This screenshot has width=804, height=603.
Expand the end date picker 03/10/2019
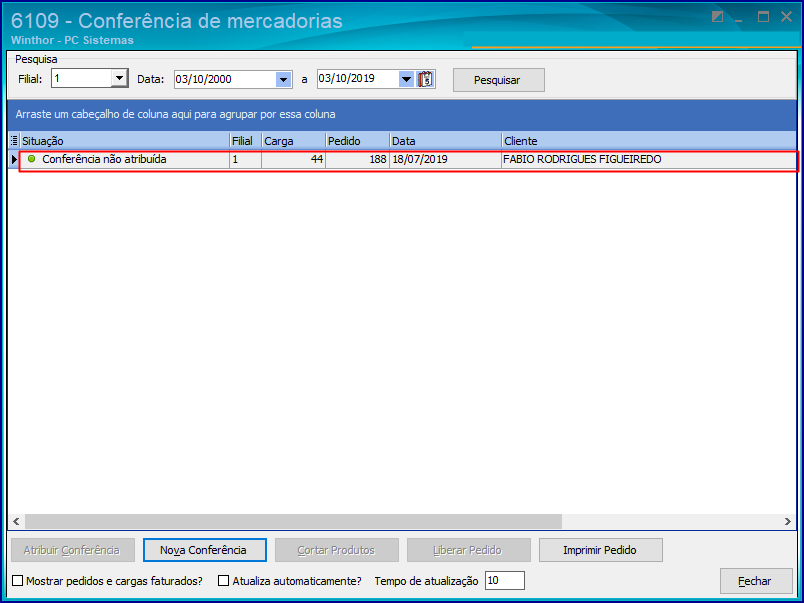407,79
